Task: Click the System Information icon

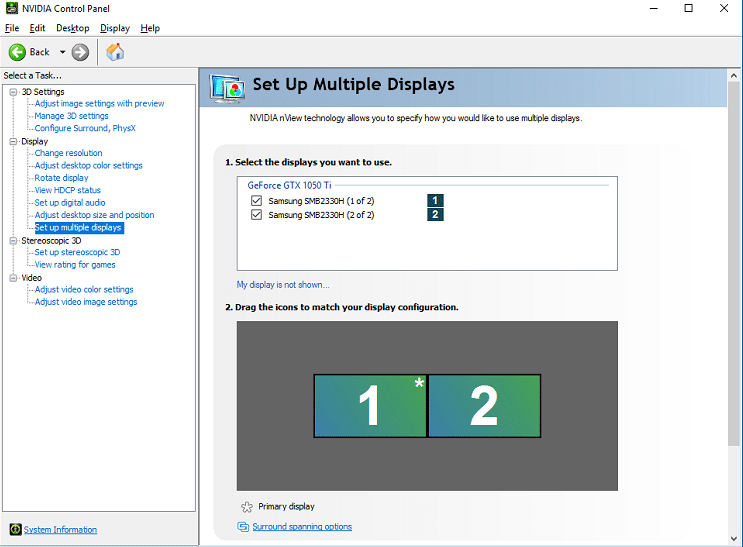Action: [15, 530]
